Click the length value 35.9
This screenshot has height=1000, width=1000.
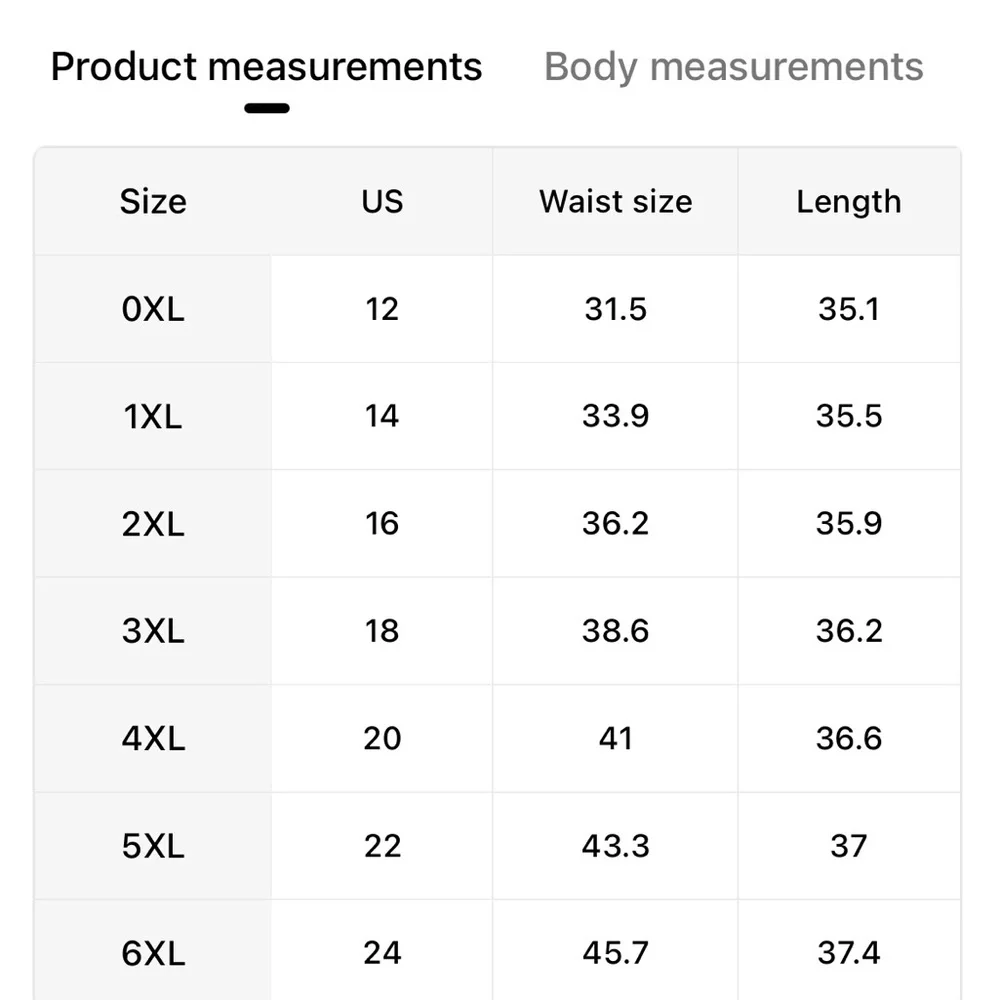(848, 524)
